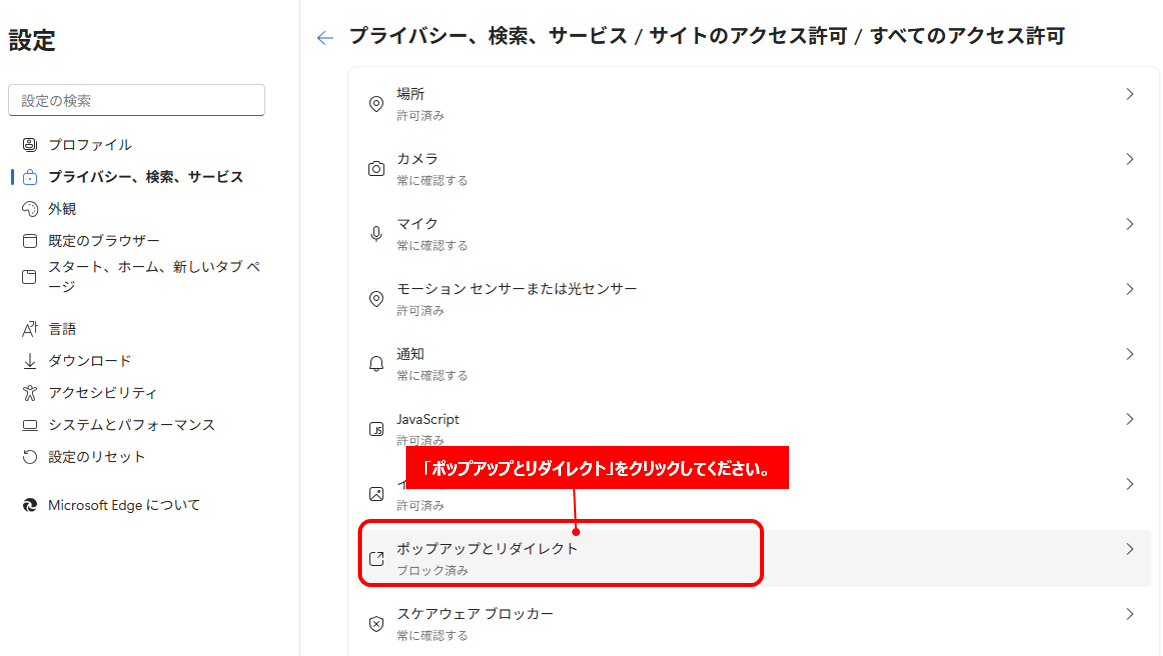Image resolution: width=1163 pixels, height=656 pixels.
Task: Open the プロファイル settings section
Action: tap(89, 145)
